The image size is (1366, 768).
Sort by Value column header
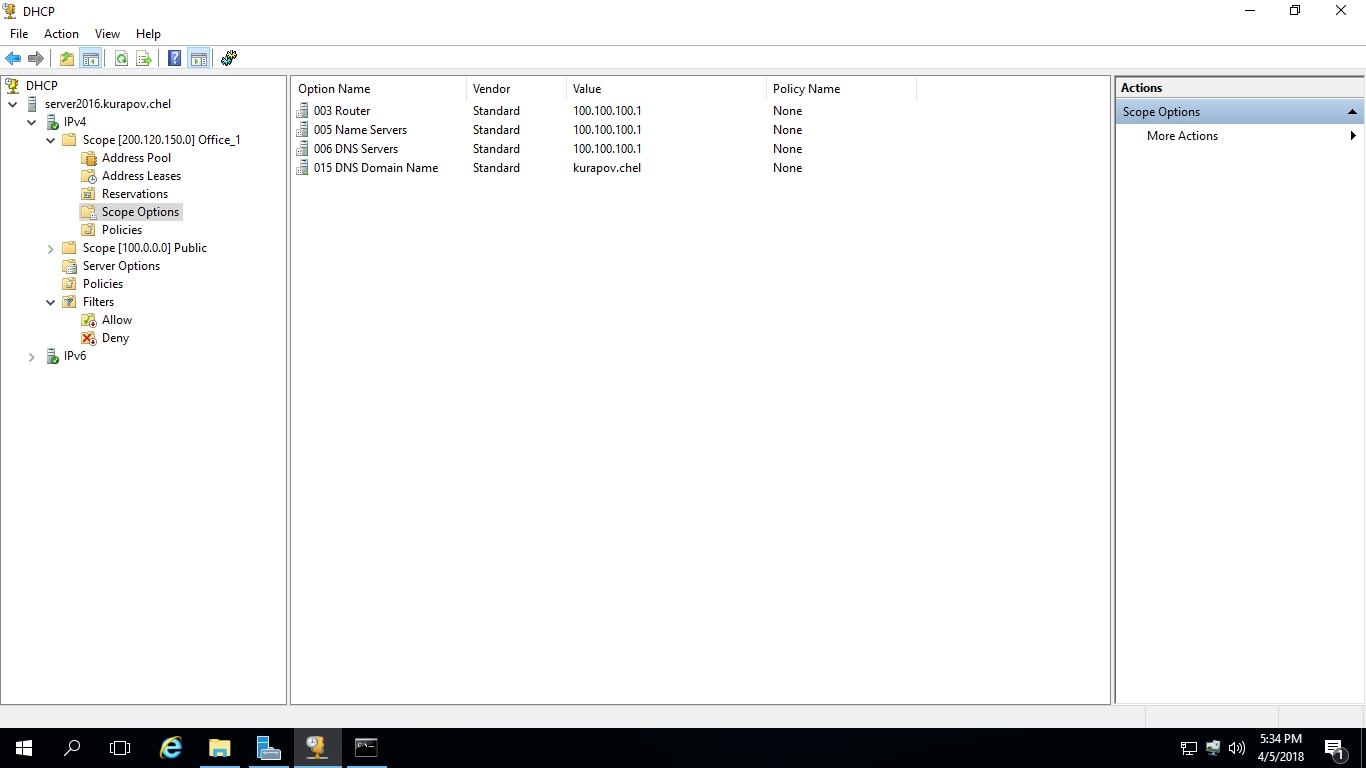coord(666,89)
